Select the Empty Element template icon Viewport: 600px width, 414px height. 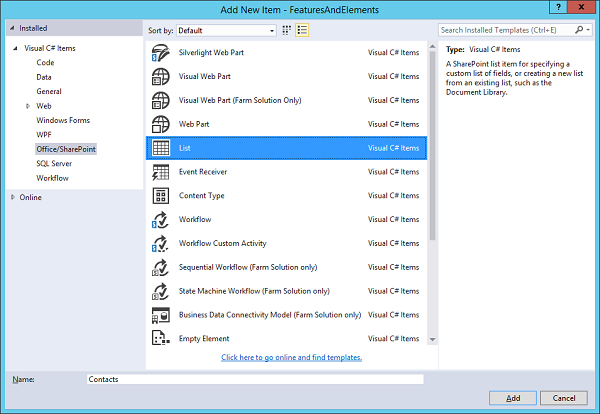[x=160, y=340]
